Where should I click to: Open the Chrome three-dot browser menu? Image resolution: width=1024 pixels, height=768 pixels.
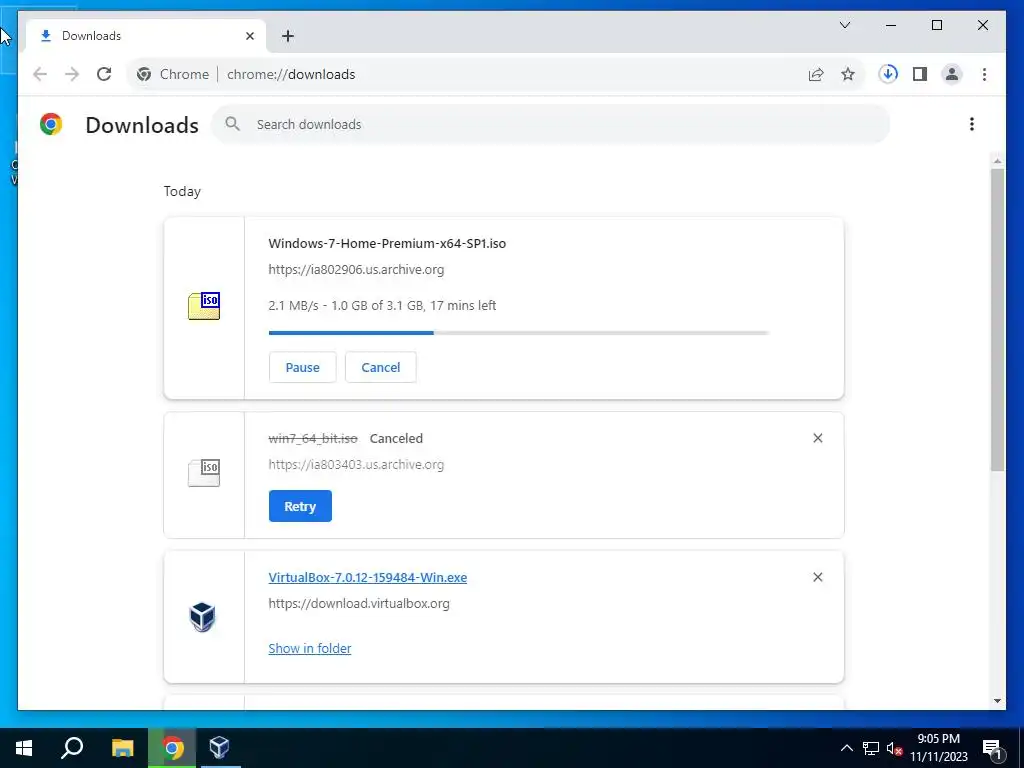(984, 74)
